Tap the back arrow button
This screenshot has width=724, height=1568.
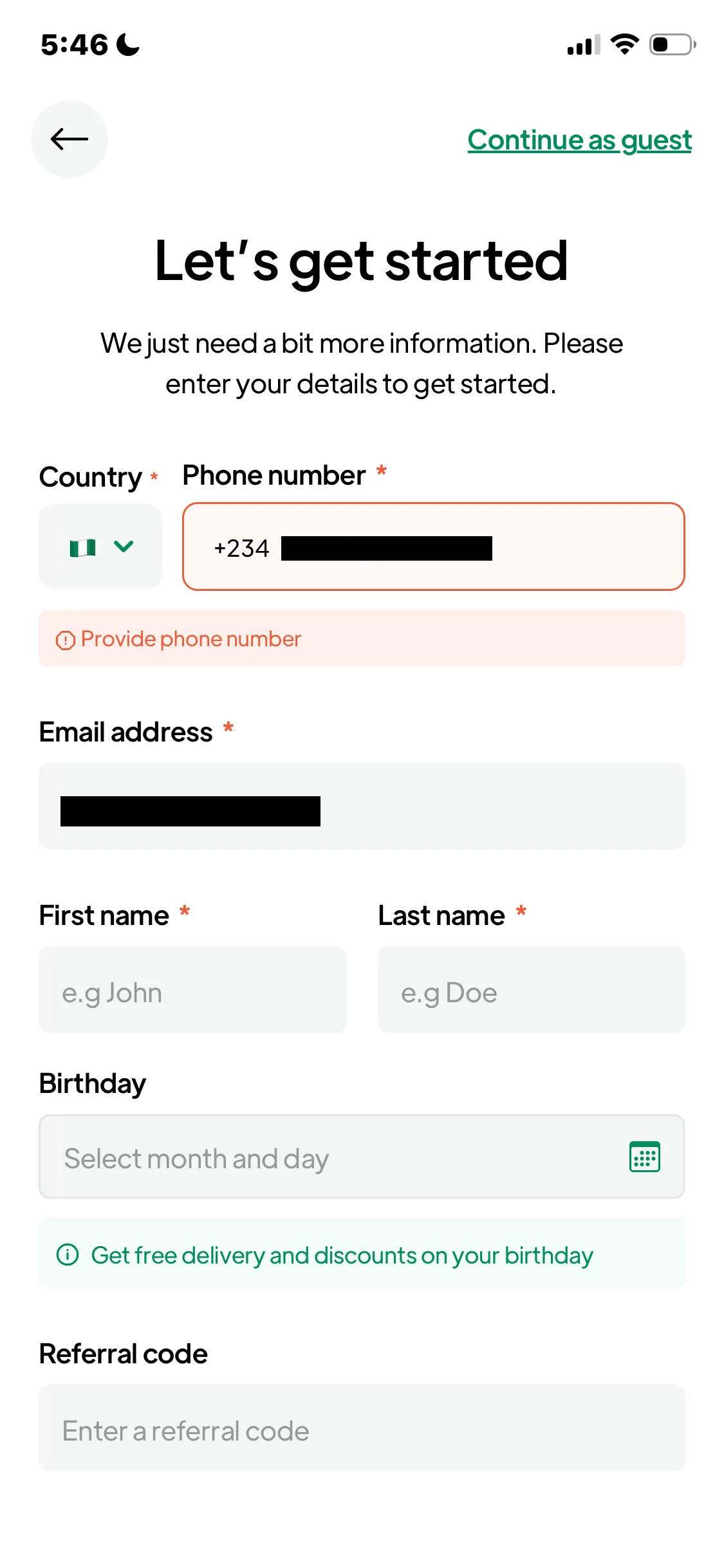point(70,139)
